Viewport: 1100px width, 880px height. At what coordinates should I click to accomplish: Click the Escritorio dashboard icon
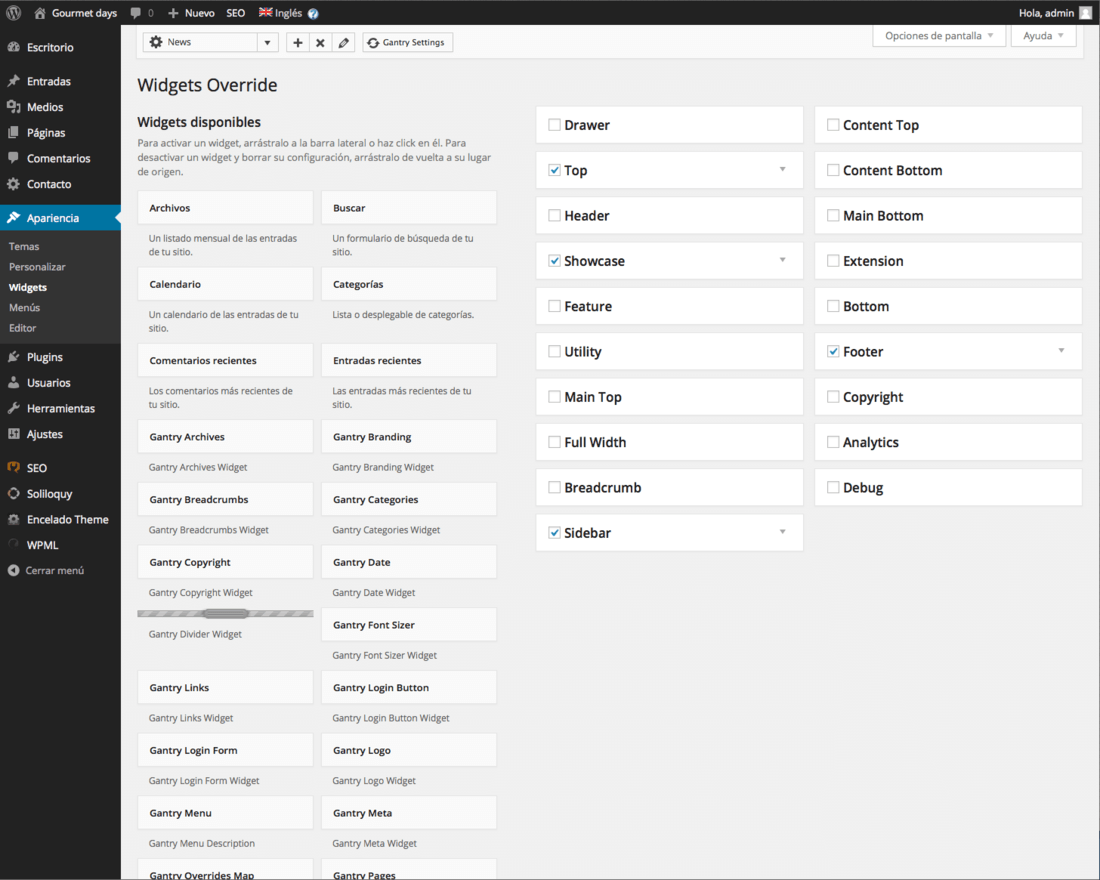(x=13, y=47)
